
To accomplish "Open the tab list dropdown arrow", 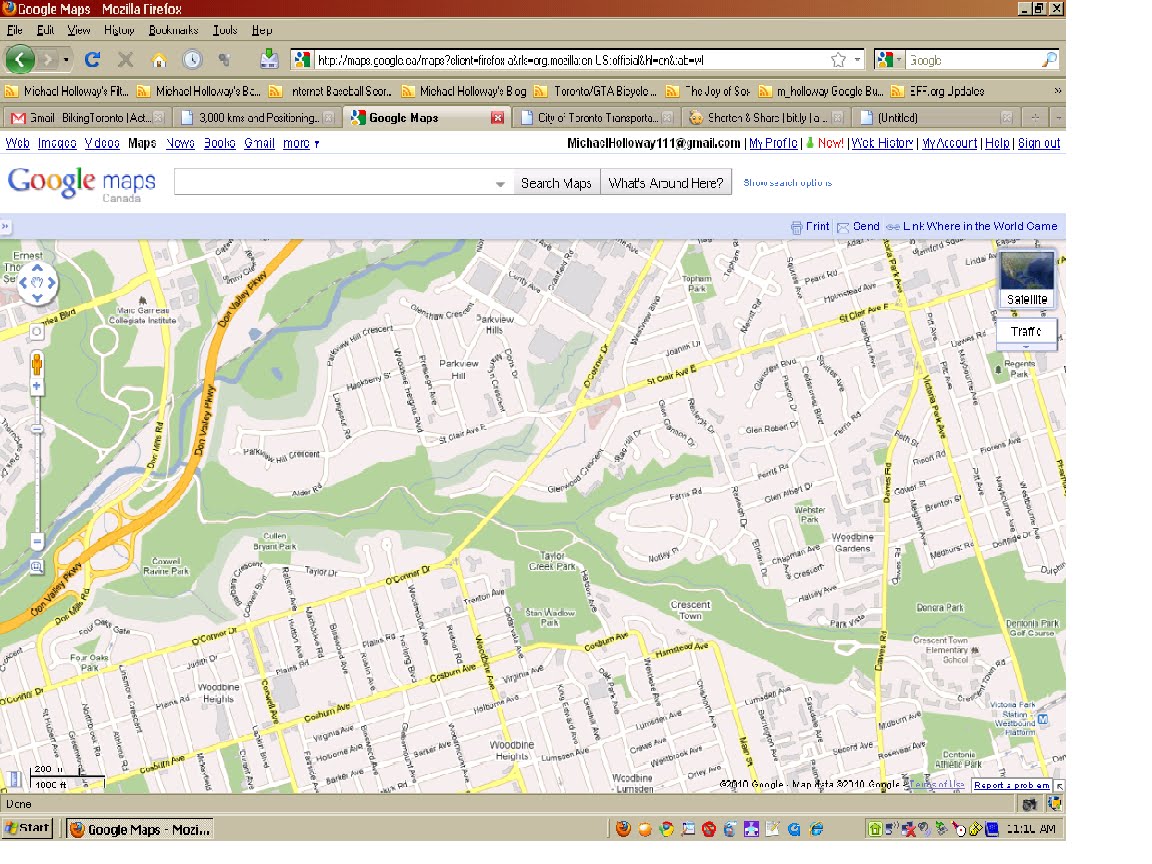I will pos(1058,118).
